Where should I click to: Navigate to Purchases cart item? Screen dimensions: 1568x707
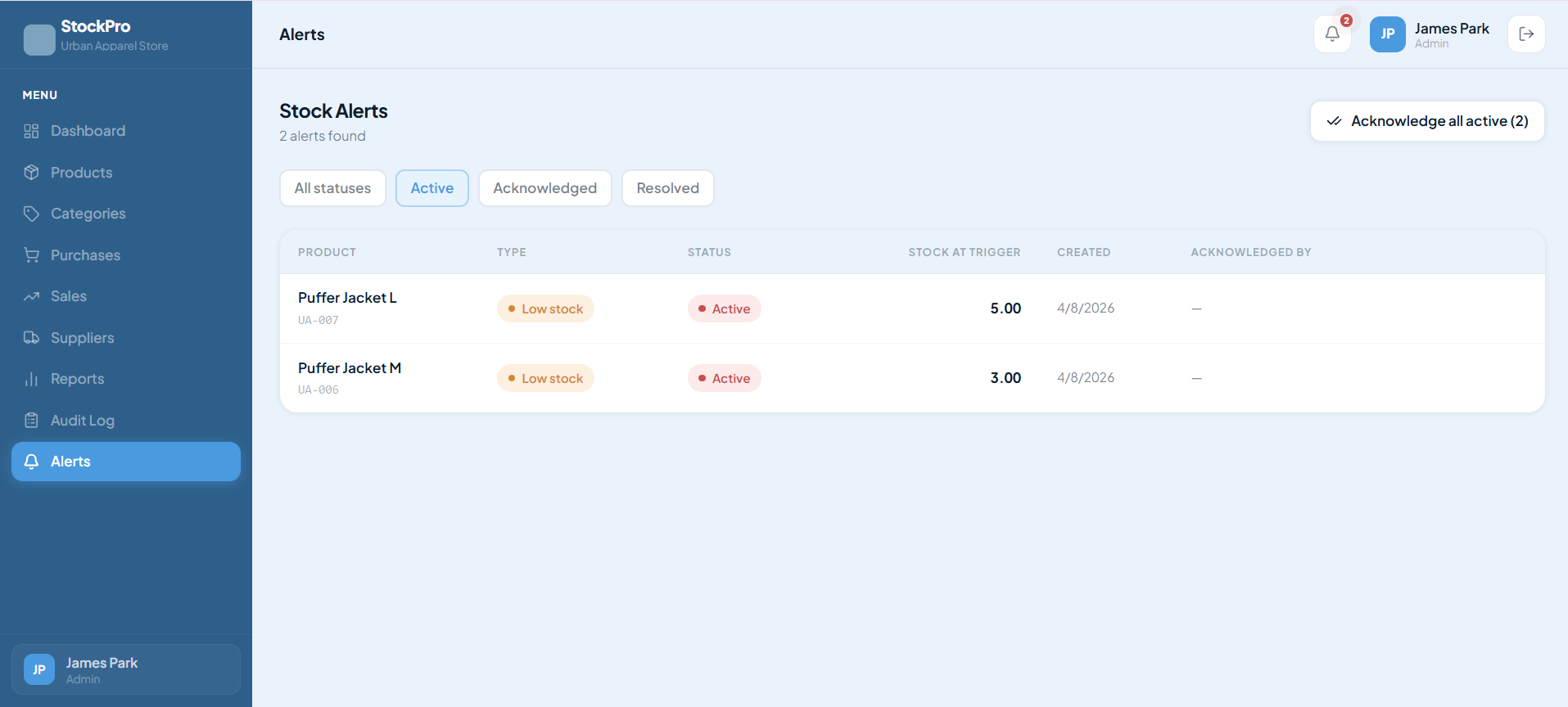pyautogui.click(x=85, y=255)
